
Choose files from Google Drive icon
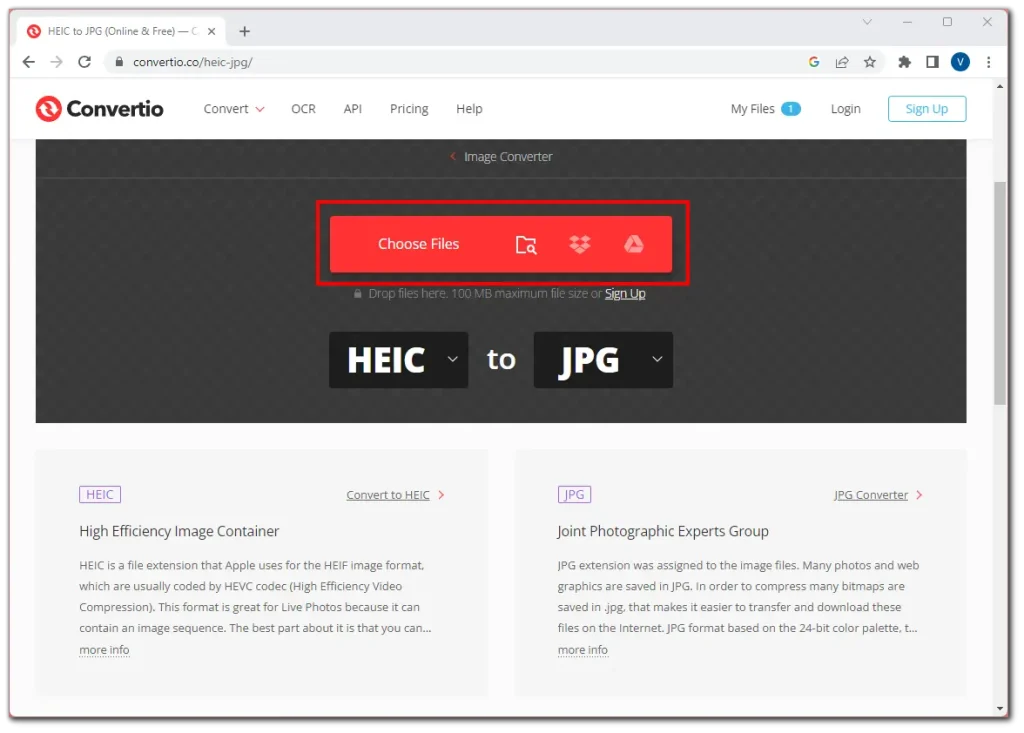coord(633,244)
